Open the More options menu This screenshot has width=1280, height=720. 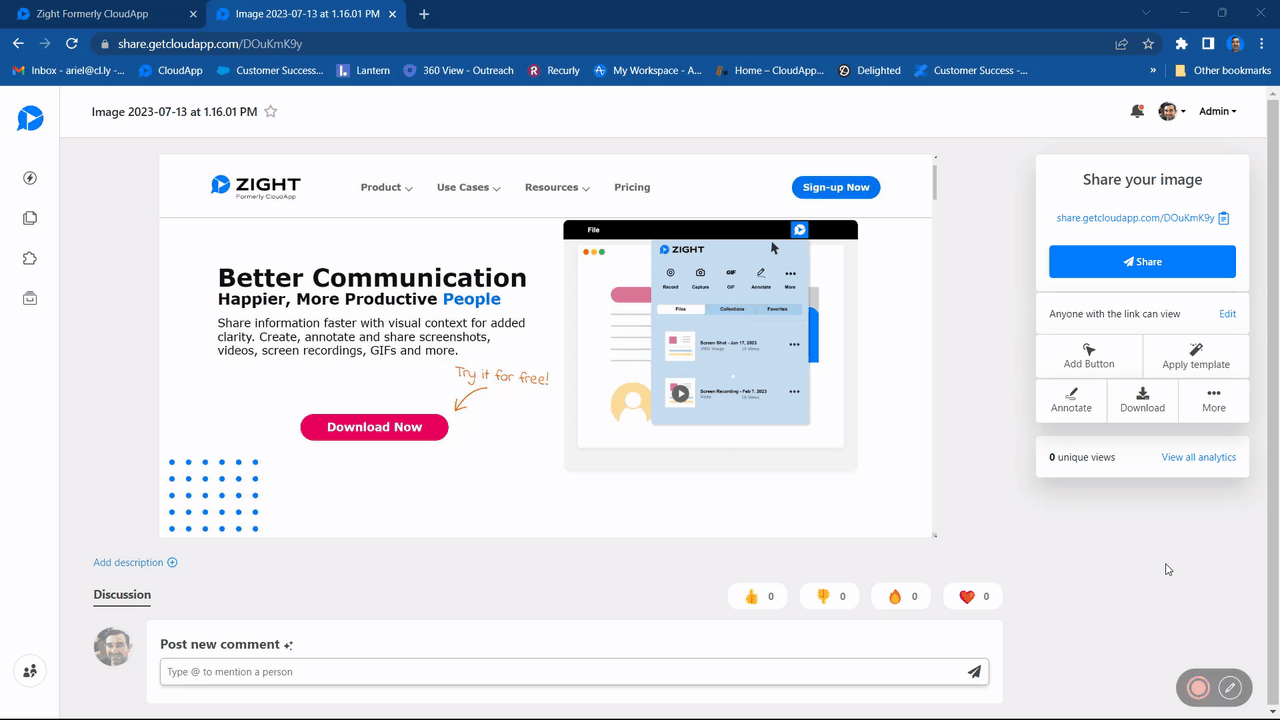click(1213, 400)
